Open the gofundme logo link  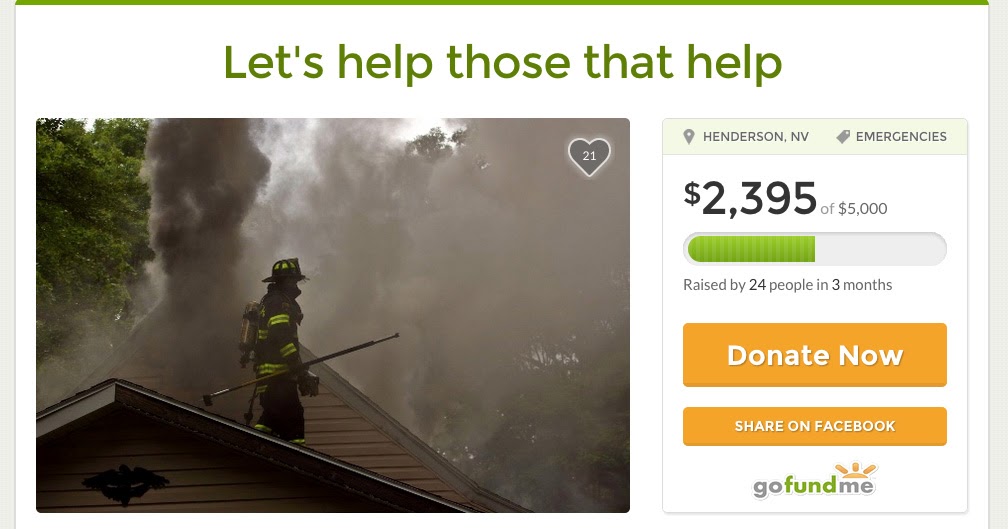tap(814, 480)
